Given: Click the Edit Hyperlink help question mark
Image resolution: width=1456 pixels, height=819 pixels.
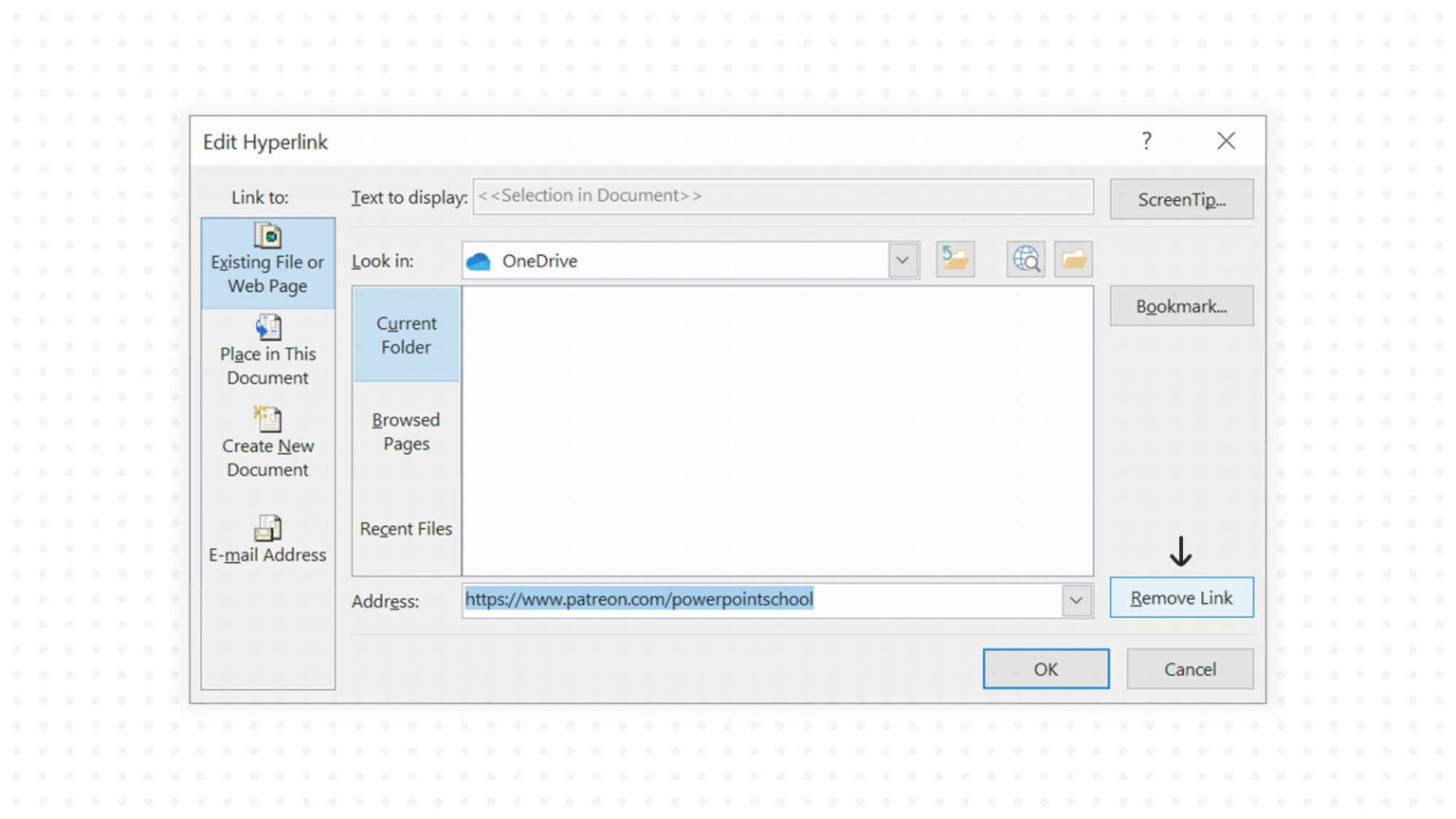Looking at the screenshot, I should point(1146,140).
